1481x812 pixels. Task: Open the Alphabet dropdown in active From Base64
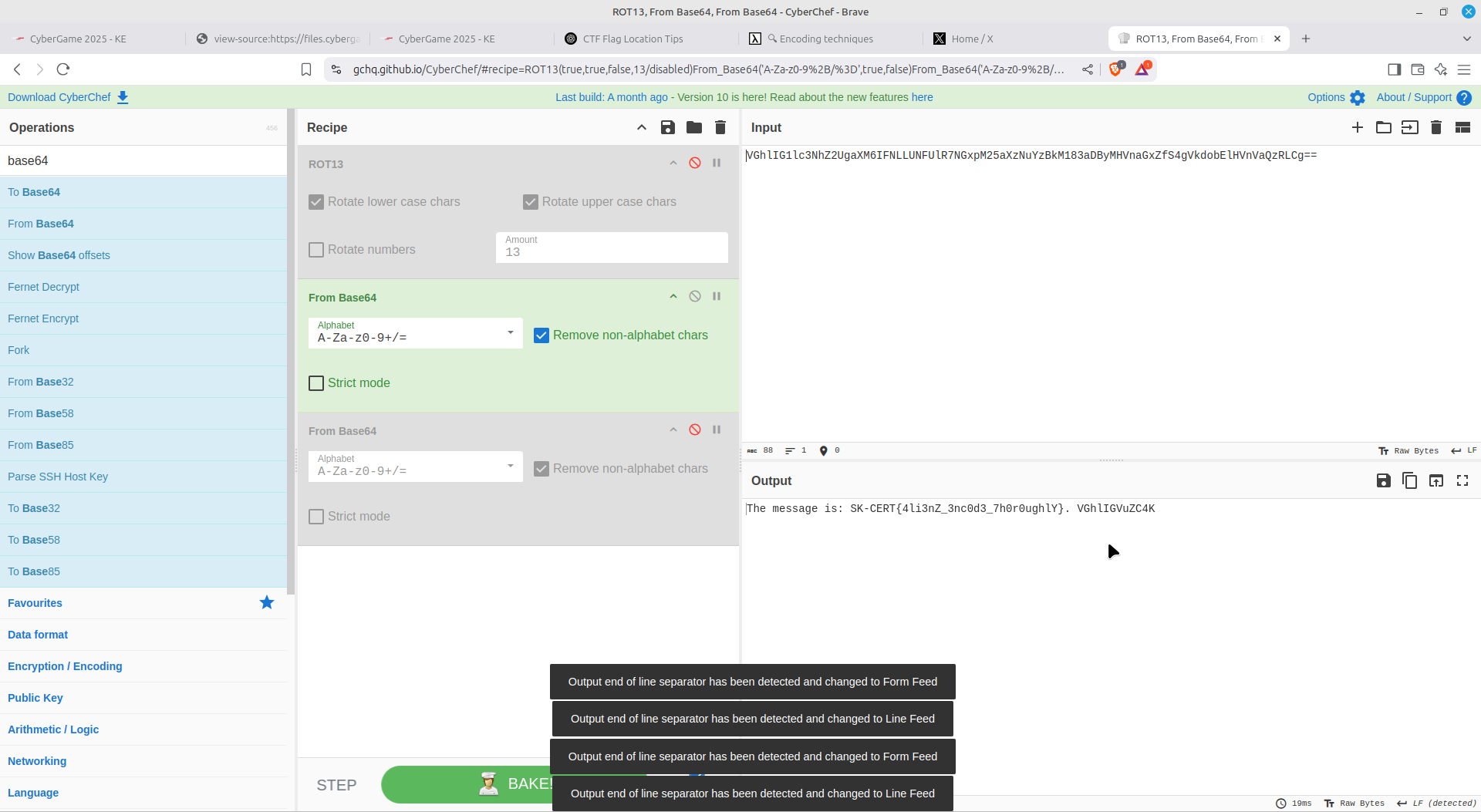coord(415,333)
